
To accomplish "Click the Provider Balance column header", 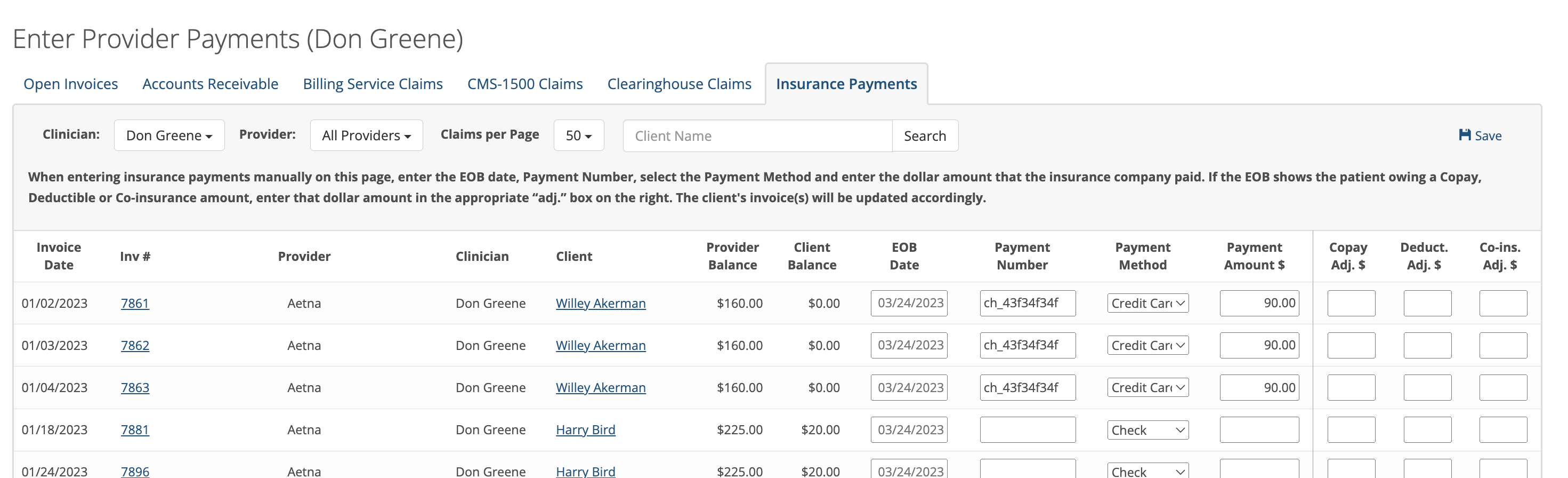I will [x=732, y=257].
